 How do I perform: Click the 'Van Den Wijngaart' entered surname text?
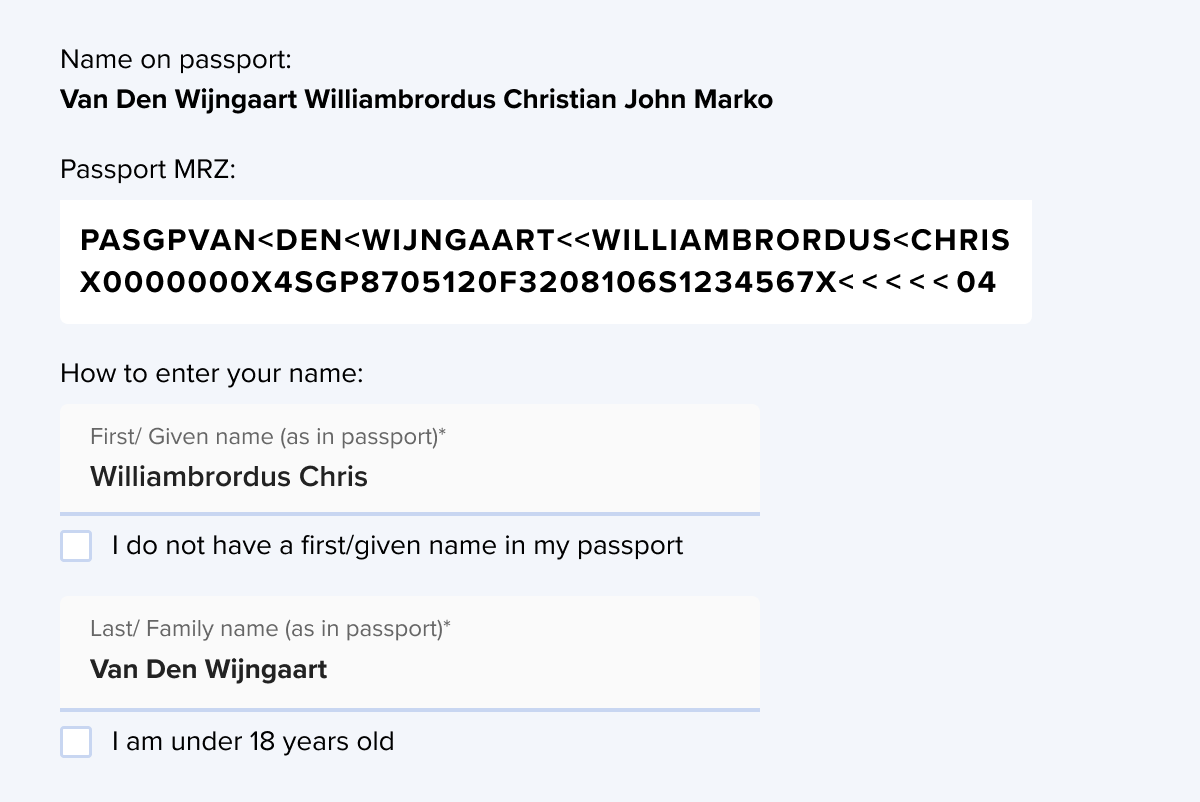tap(208, 669)
